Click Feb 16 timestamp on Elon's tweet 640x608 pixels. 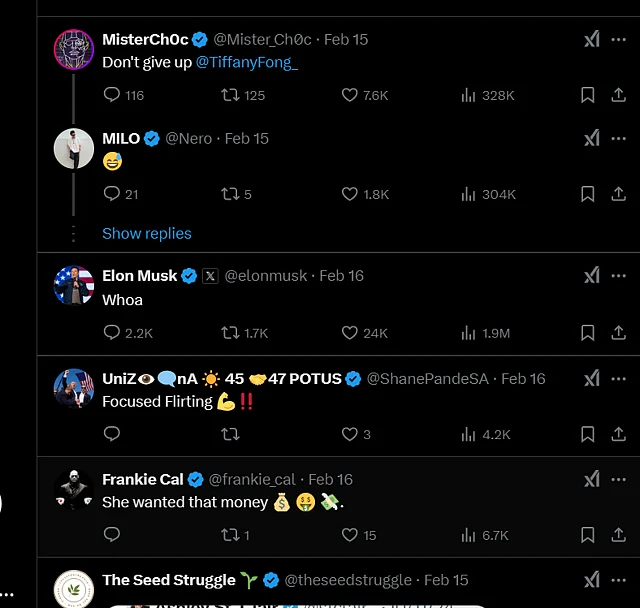(x=341, y=276)
